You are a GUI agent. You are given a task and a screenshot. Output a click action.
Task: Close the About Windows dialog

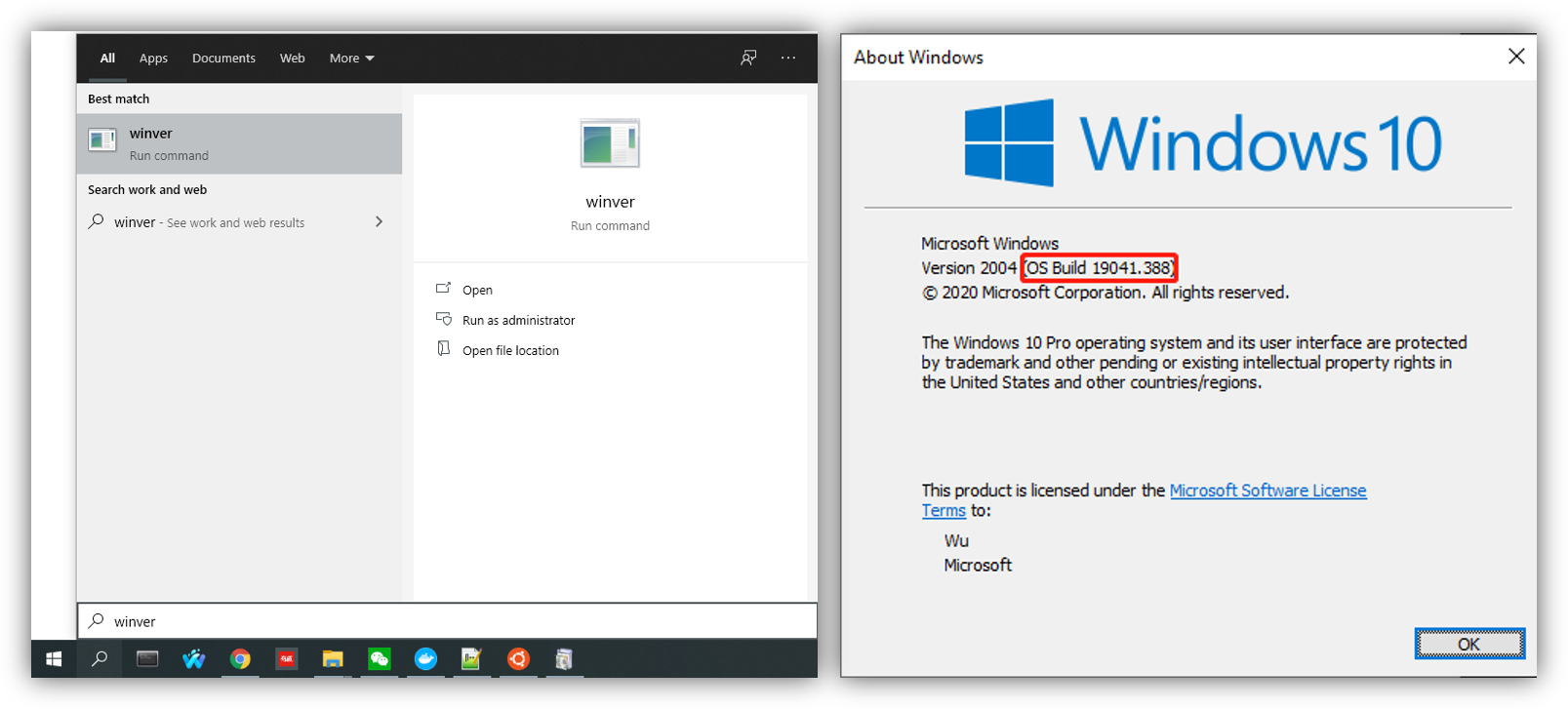[1516, 57]
